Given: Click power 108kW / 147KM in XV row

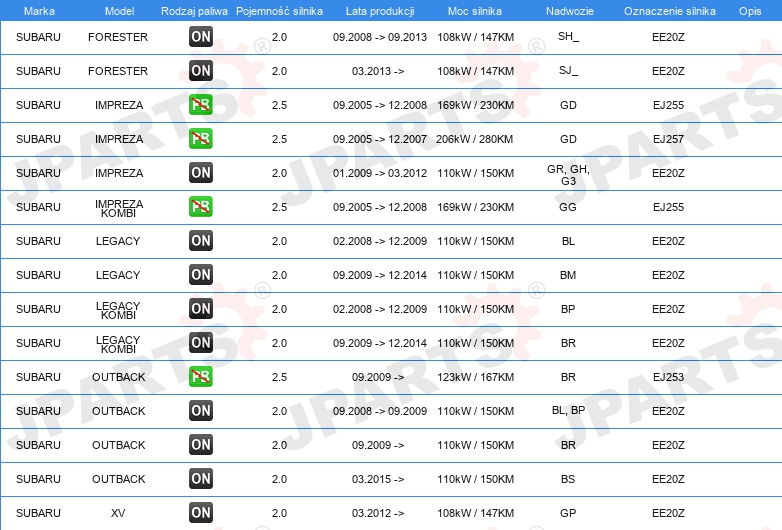Looking at the screenshot, I should pos(475,513).
